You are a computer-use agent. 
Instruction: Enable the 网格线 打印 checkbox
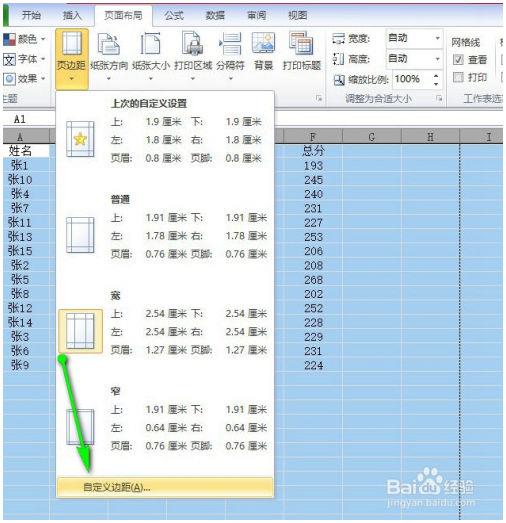(x=458, y=77)
